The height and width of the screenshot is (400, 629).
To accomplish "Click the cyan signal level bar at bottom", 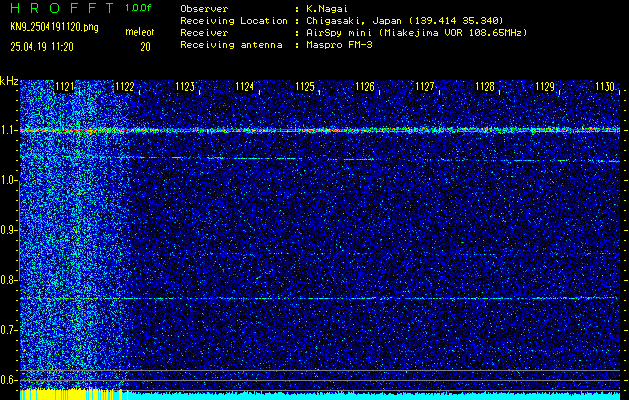I will coord(374,396).
